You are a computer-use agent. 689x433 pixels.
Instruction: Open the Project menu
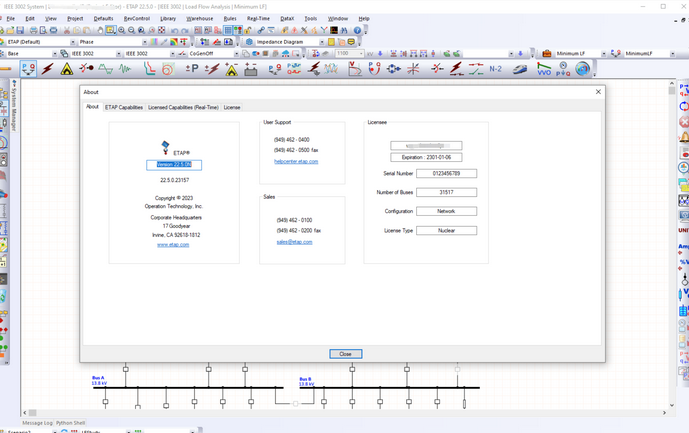[x=75, y=18]
